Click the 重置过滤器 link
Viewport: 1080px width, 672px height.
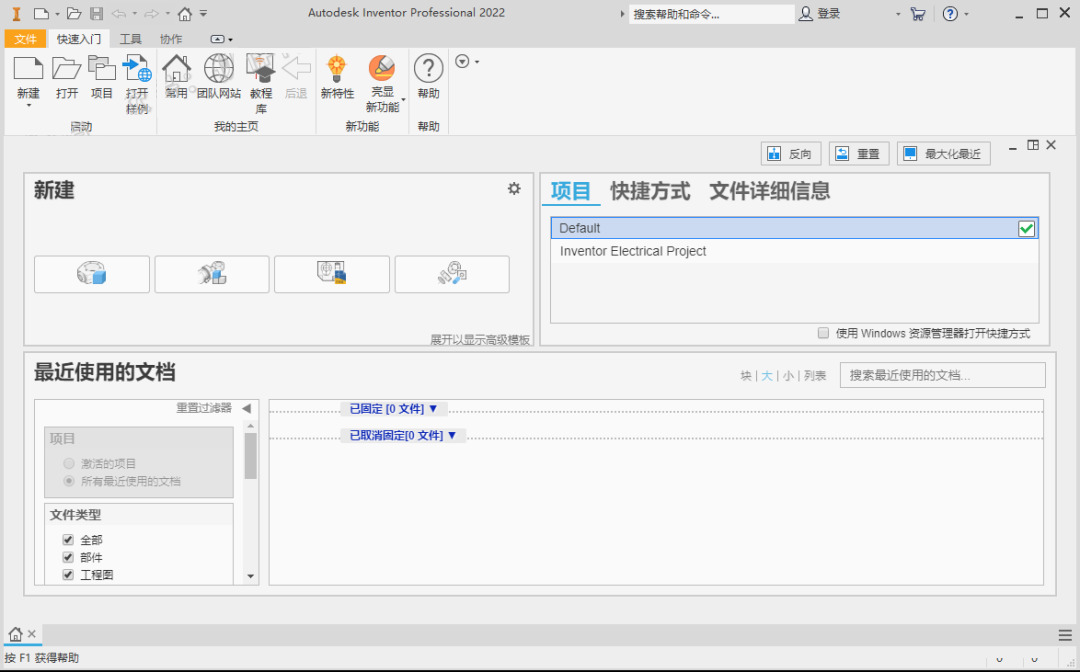204,408
